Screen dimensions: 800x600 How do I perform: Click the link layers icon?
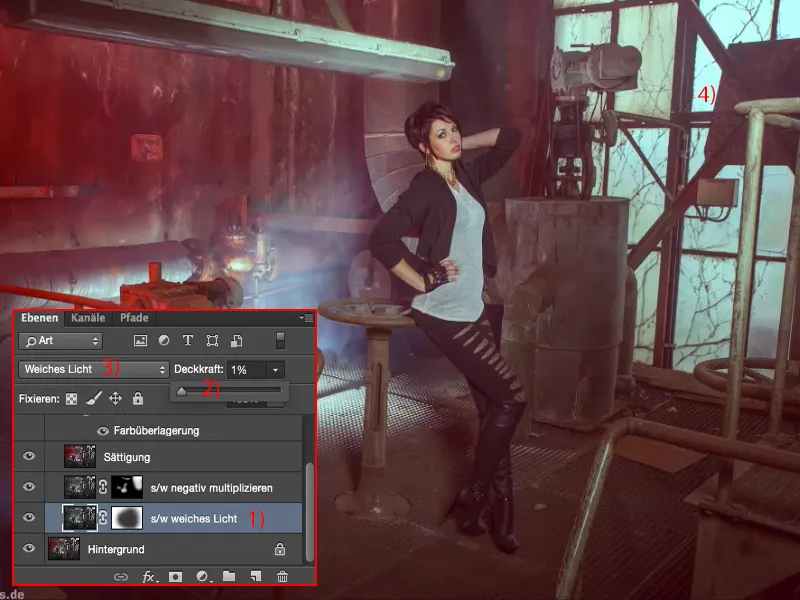coord(121,577)
